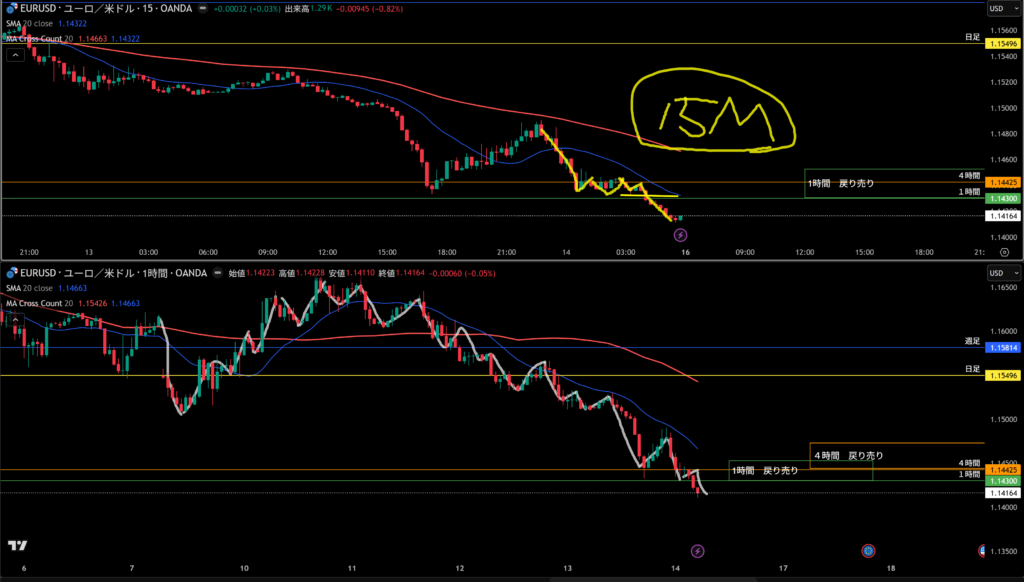Collapse the indicator legend in the 15-minute chart
This screenshot has height=582, width=1024.
click(15, 55)
